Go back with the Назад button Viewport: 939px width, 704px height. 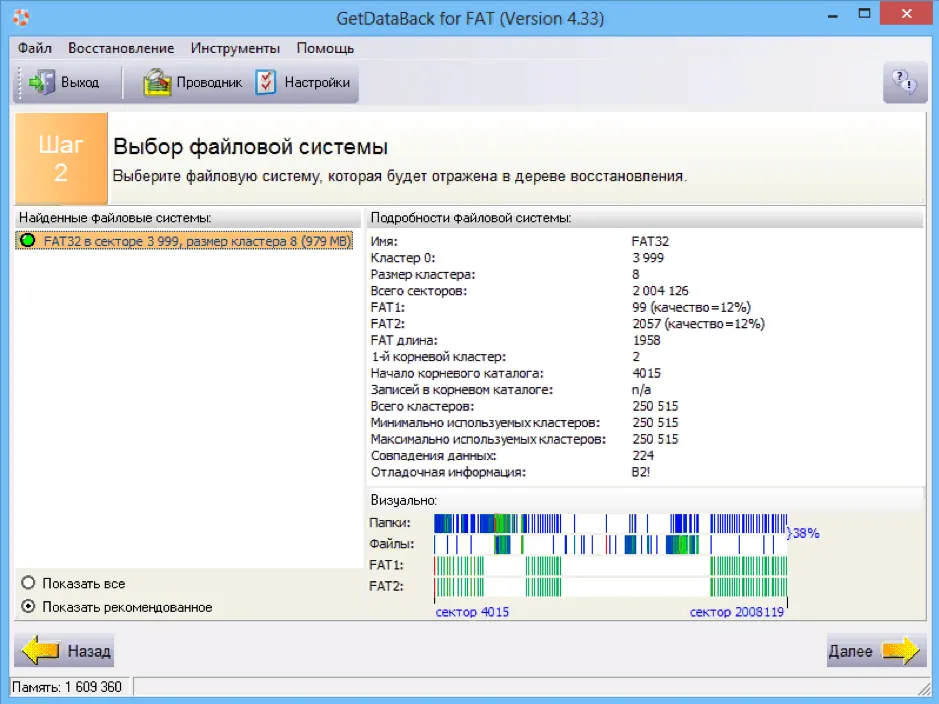(65, 650)
